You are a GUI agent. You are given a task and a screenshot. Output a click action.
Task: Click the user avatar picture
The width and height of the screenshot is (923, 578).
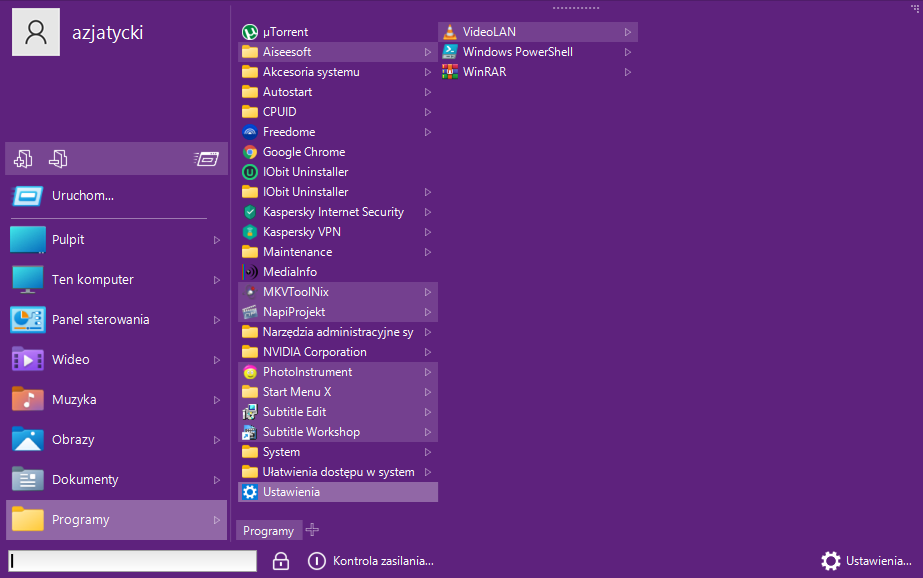click(36, 32)
